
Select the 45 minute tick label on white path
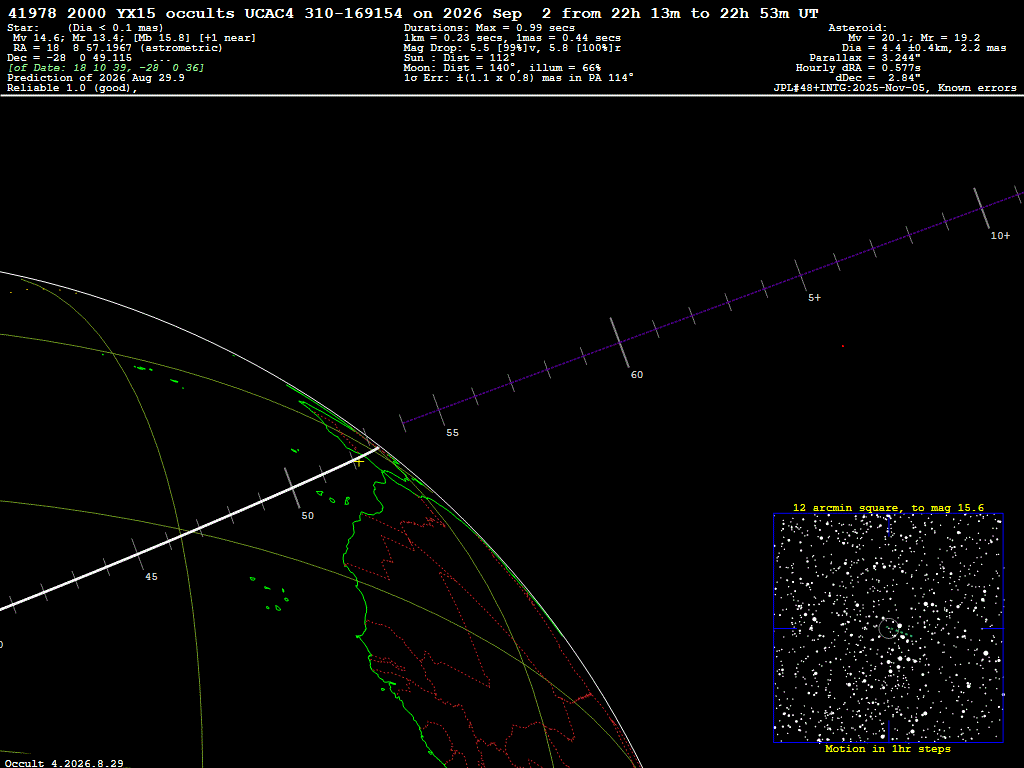pyautogui.click(x=151, y=577)
